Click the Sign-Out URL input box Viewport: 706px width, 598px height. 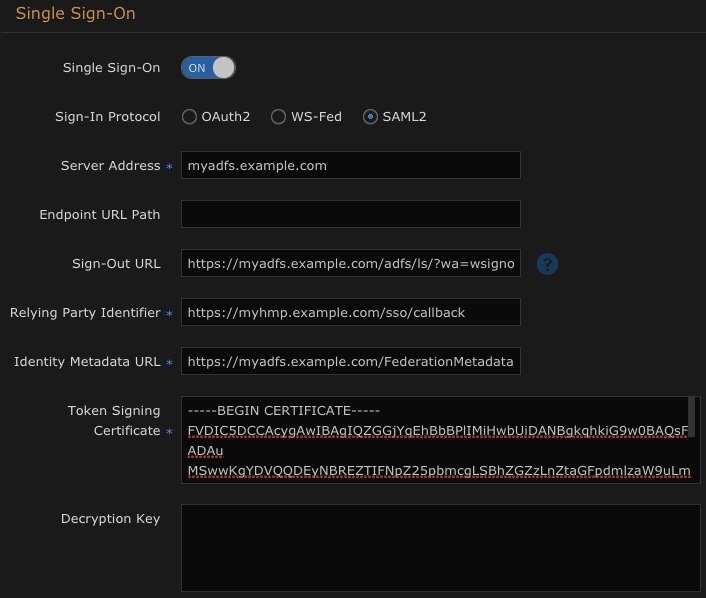[x=350, y=263]
